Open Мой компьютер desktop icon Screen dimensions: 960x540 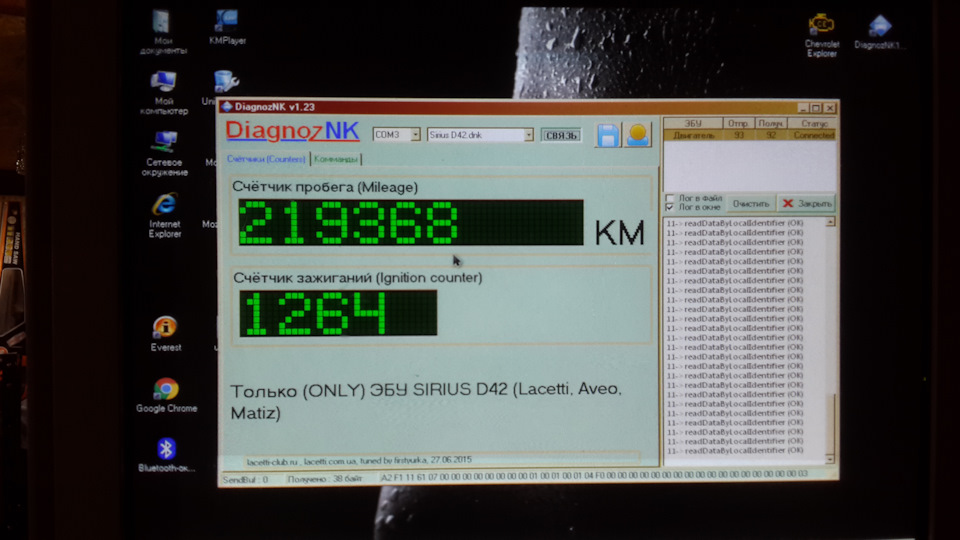pyautogui.click(x=163, y=93)
